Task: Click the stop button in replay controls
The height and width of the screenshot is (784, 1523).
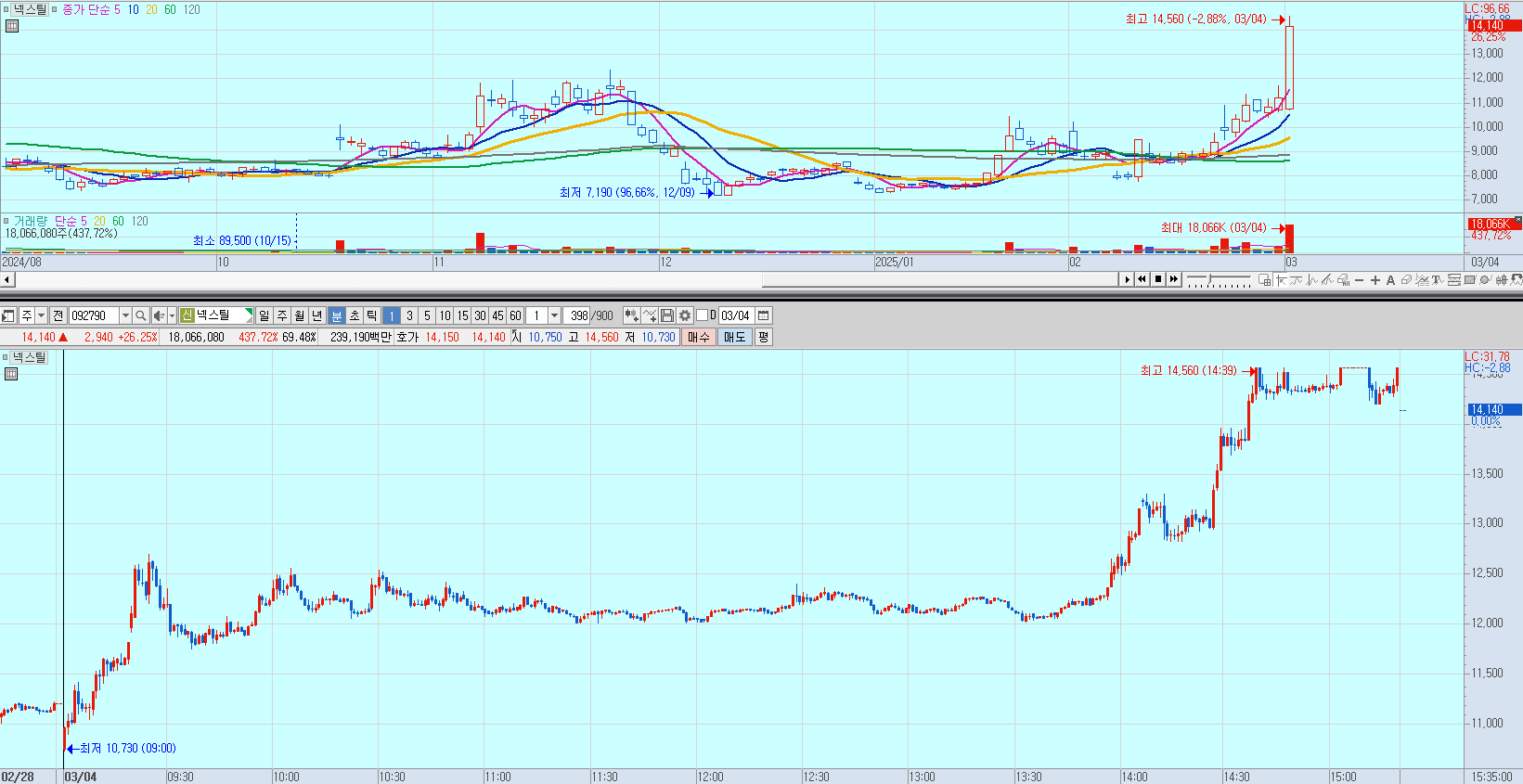Action: (x=1158, y=279)
